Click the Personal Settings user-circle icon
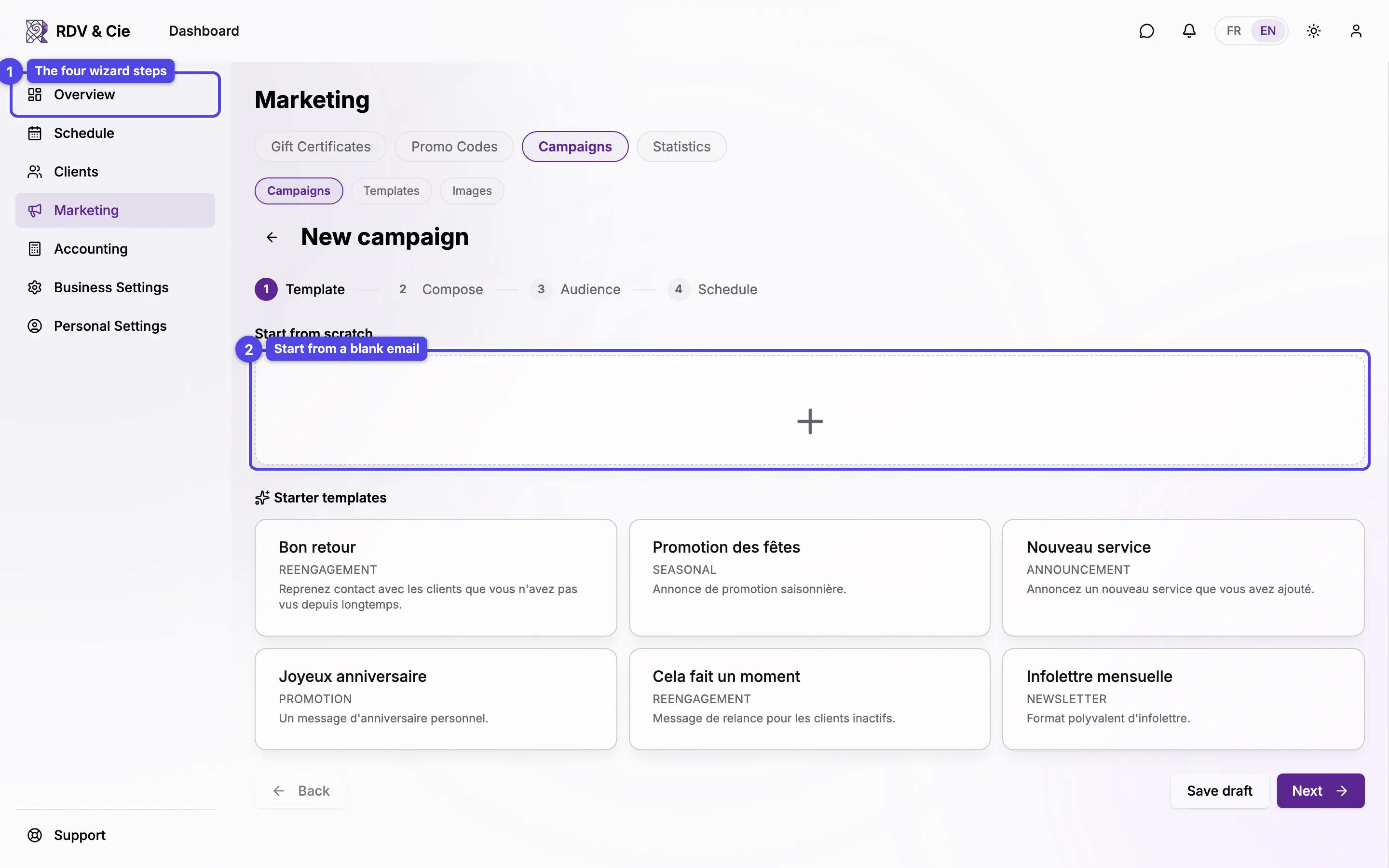The width and height of the screenshot is (1389, 868). (x=35, y=326)
